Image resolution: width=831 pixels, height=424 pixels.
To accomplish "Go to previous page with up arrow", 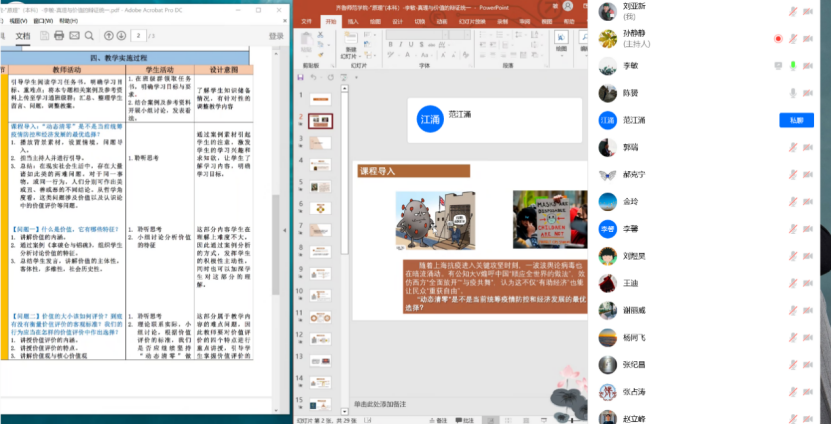I will 109,36.
